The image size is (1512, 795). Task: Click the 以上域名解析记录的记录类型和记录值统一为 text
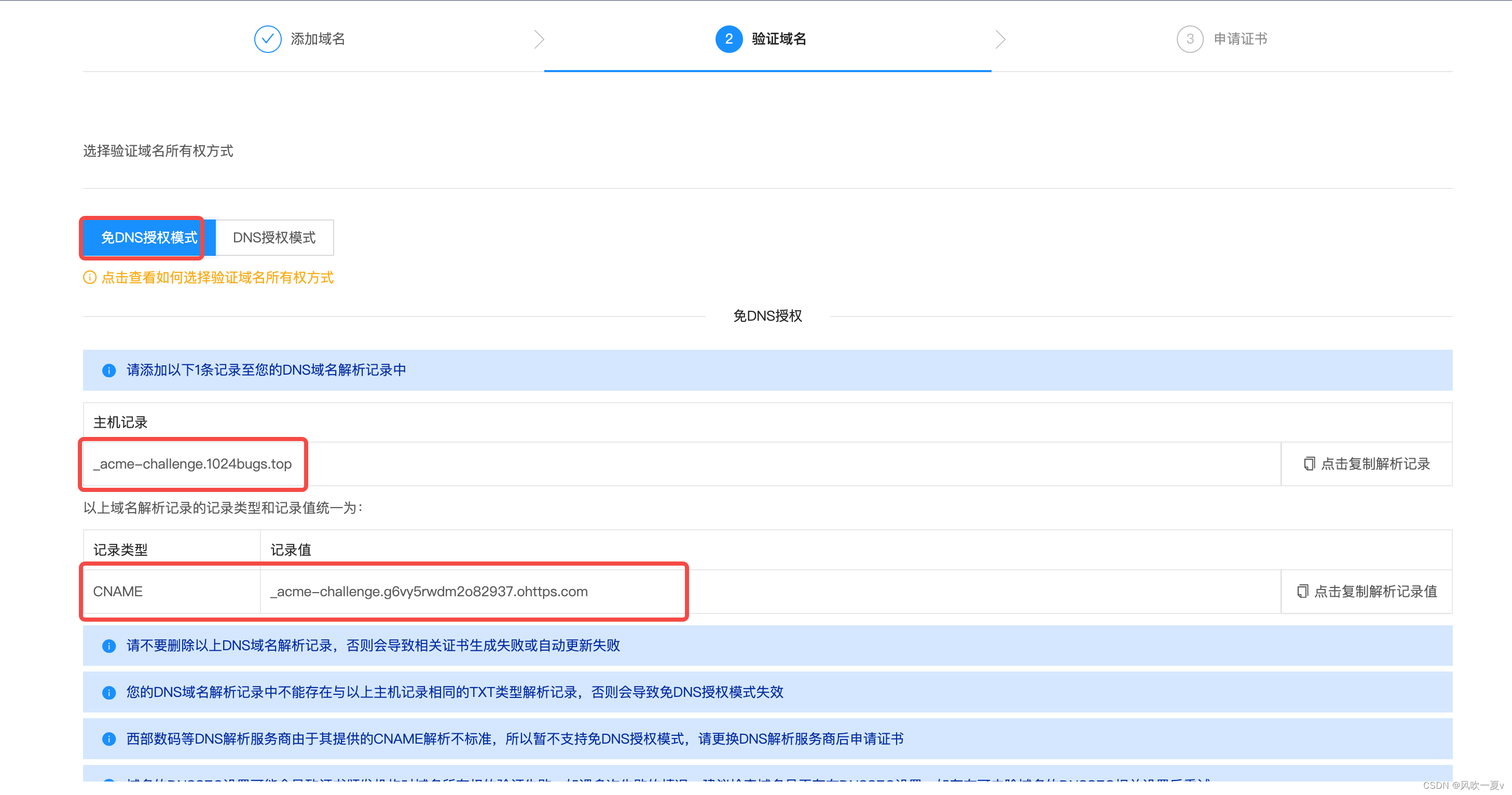tap(223, 508)
